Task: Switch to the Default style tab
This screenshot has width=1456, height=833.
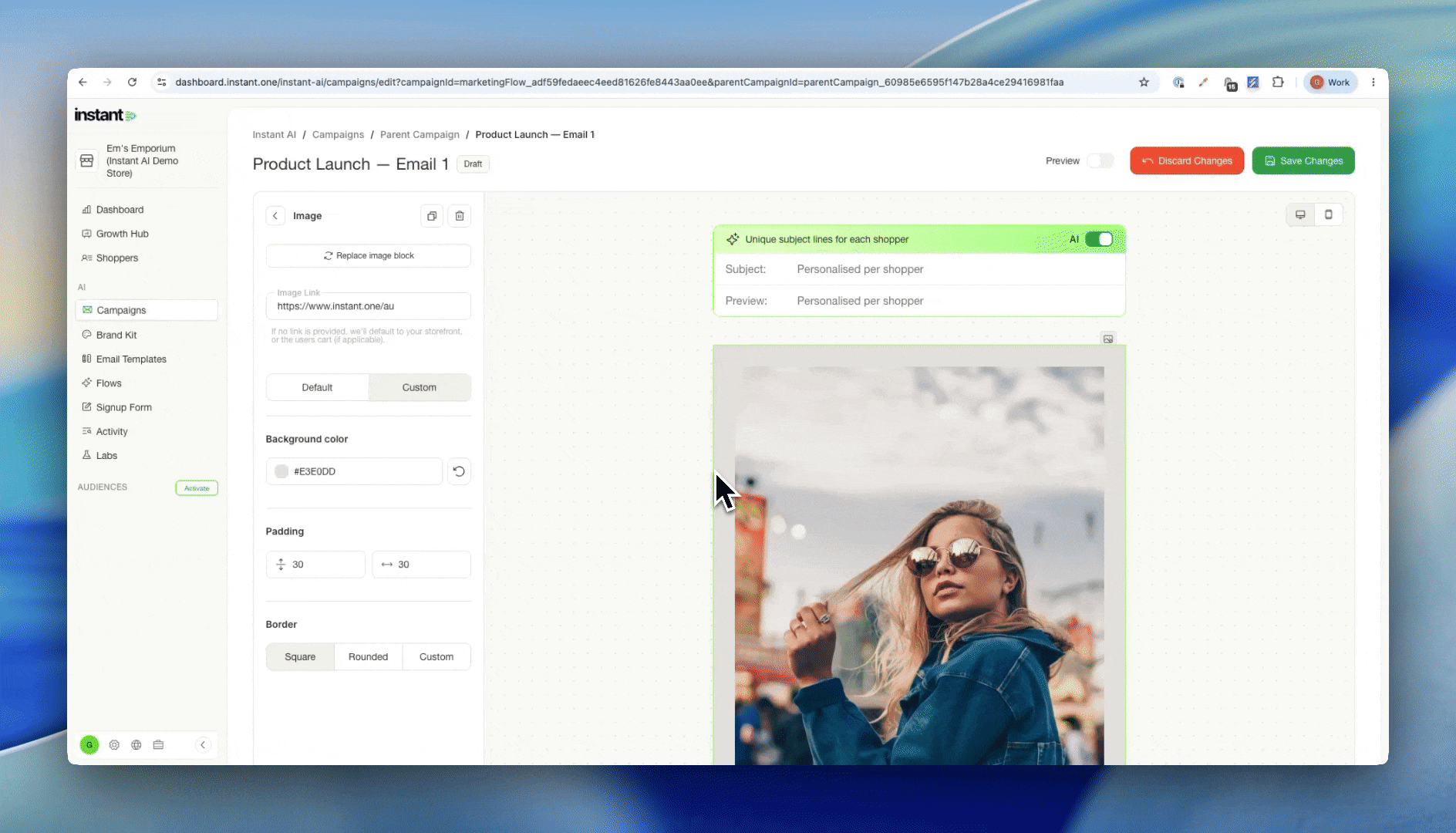Action: coord(317,387)
